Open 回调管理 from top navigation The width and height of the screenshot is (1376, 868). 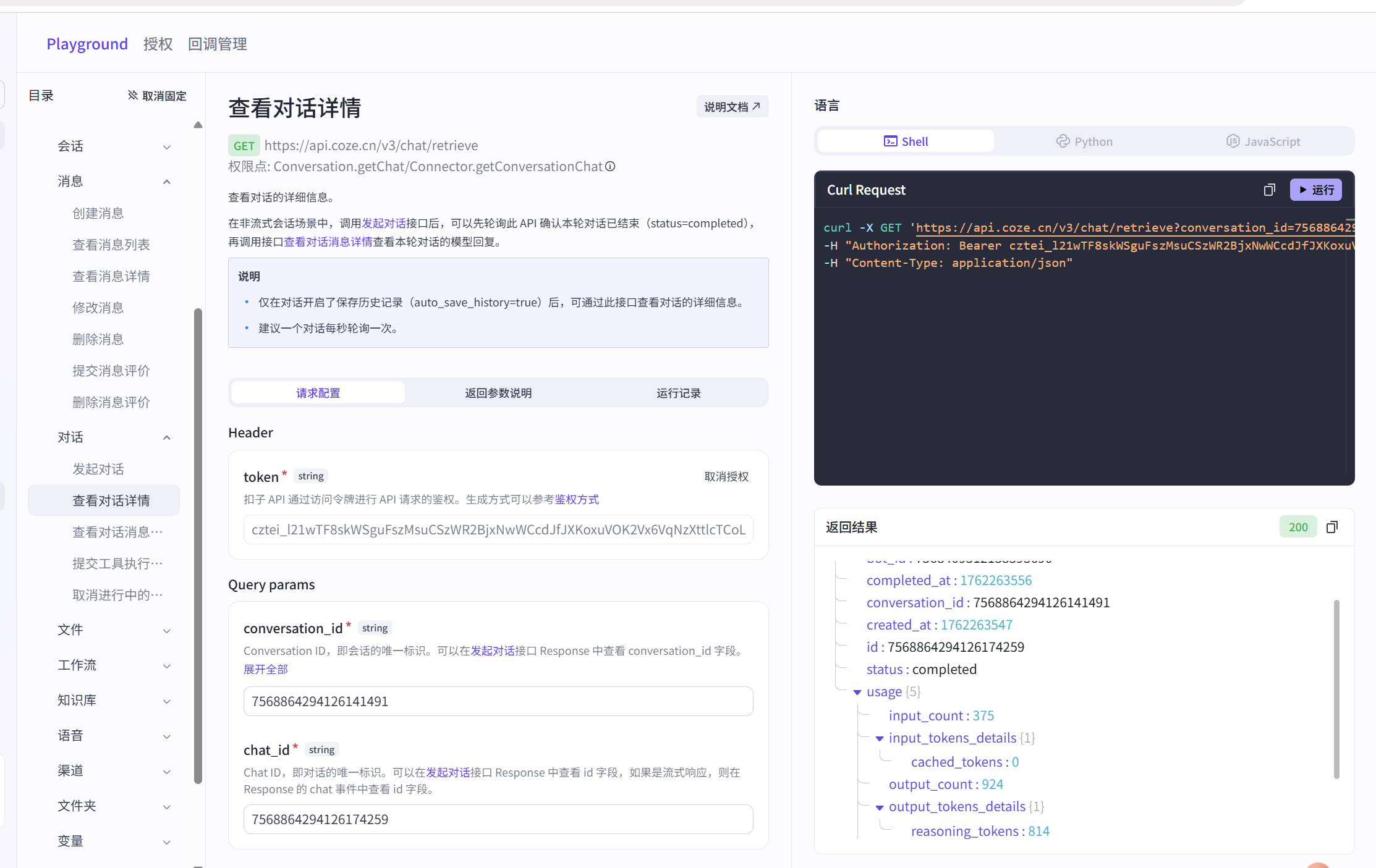217,43
